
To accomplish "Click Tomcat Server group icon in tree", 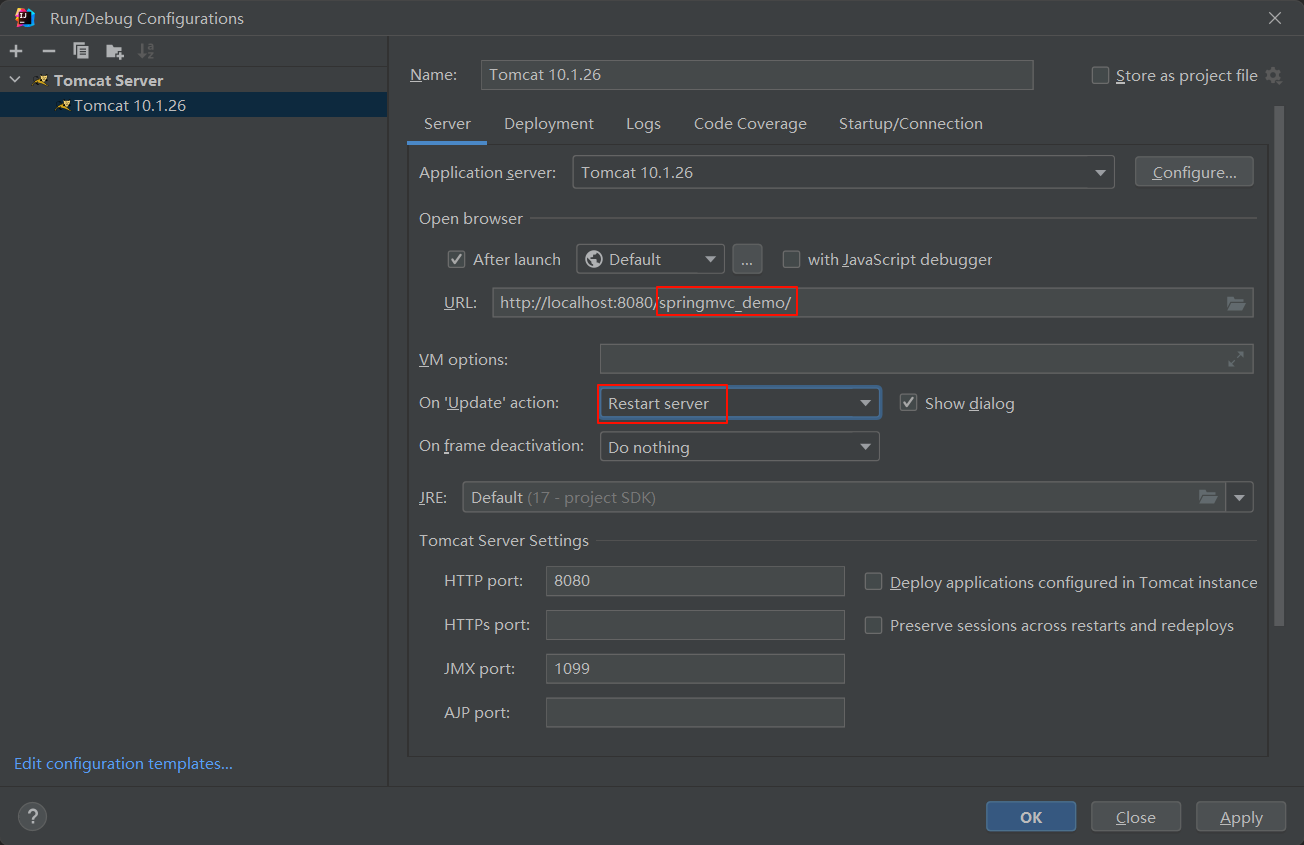I will pos(41,80).
